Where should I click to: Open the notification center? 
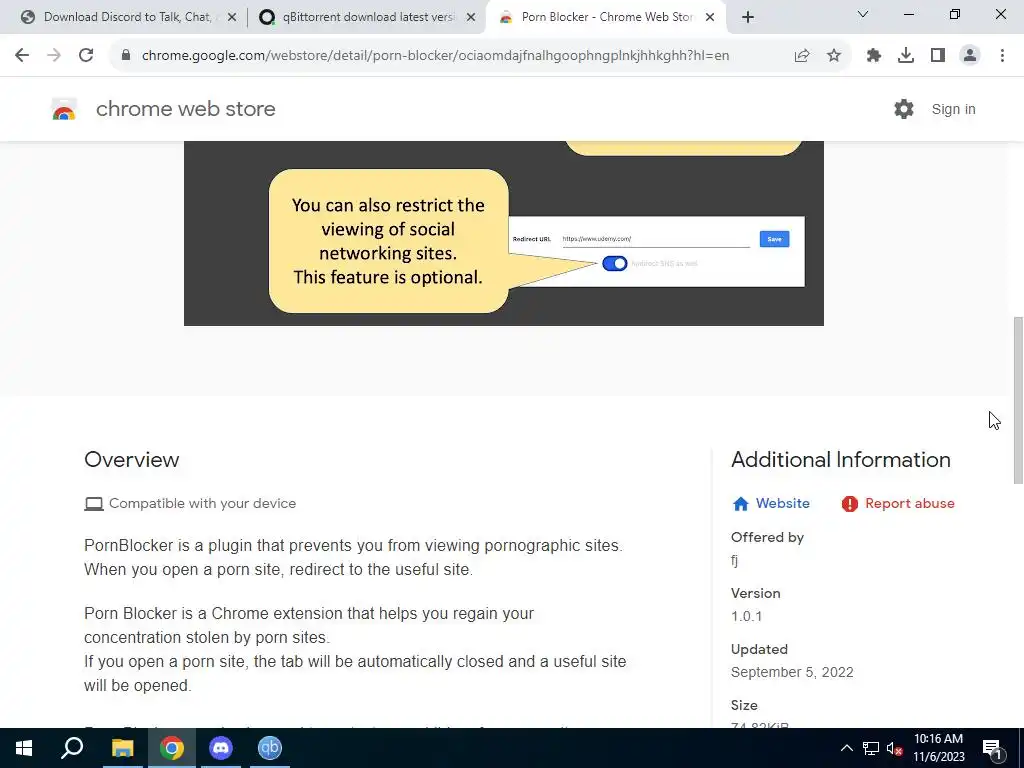pos(993,748)
